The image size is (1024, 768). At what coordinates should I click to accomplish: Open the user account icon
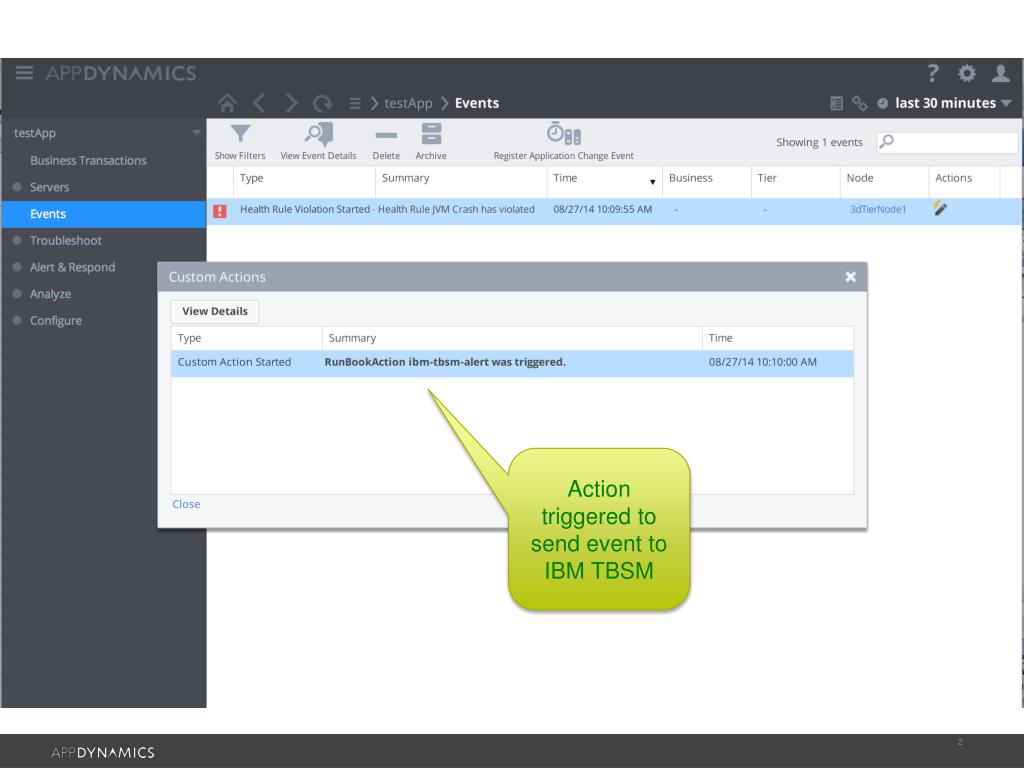pos(1000,73)
